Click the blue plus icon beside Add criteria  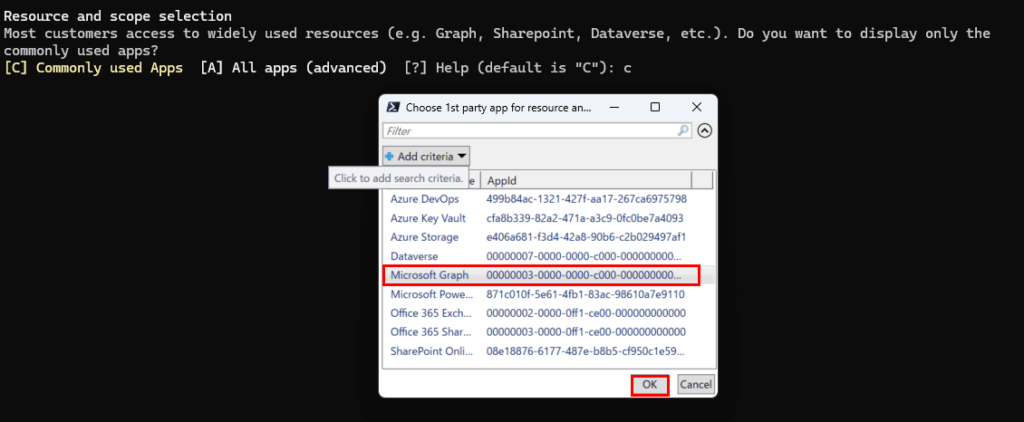click(x=390, y=156)
